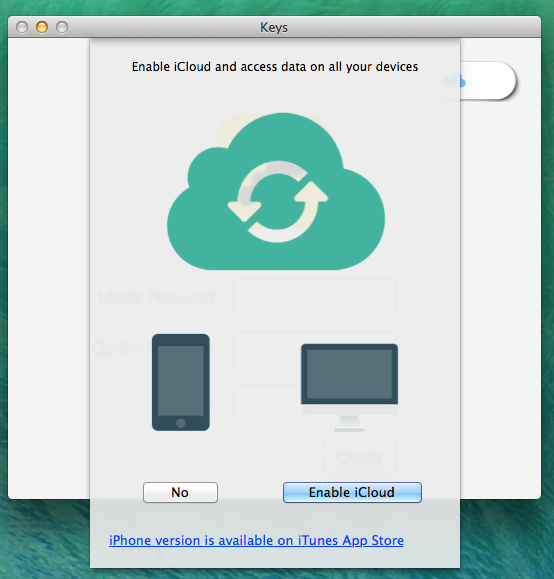Viewport: 554px width, 579px height.
Task: Minimize the Keys window with yellow button
Action: [x=42, y=27]
